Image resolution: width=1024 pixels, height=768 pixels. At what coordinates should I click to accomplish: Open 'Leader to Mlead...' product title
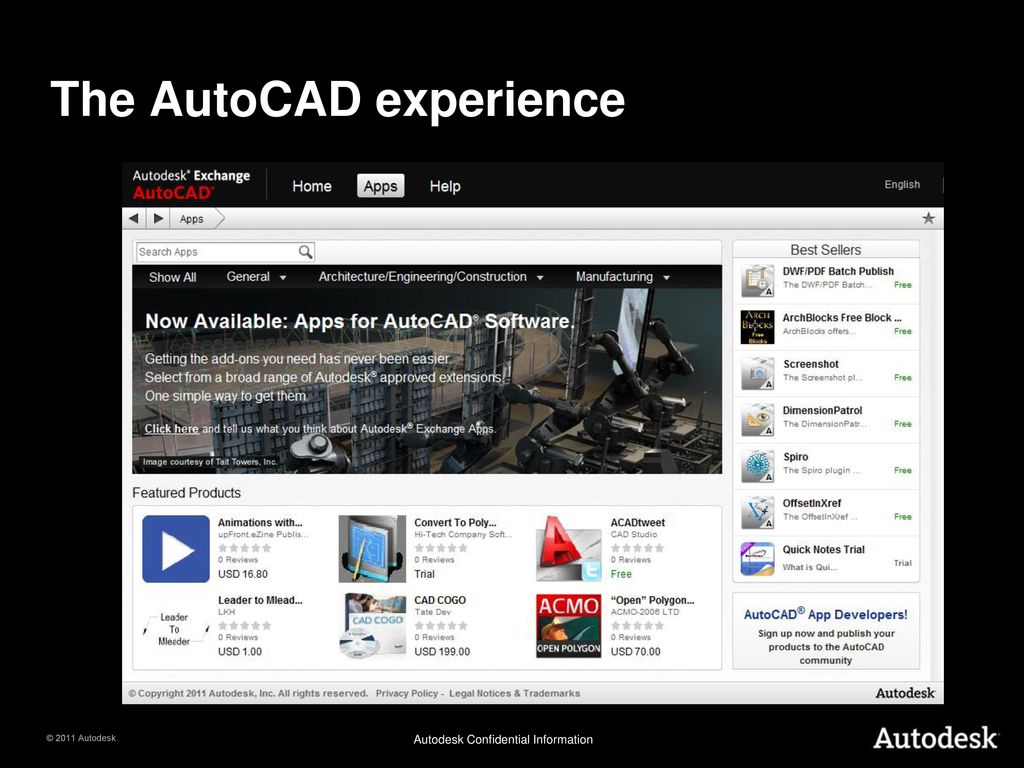(x=260, y=600)
